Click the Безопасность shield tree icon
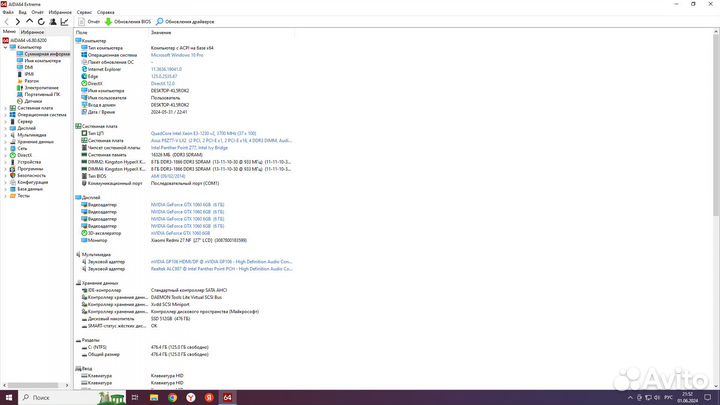This screenshot has width=720, height=405. [13, 175]
